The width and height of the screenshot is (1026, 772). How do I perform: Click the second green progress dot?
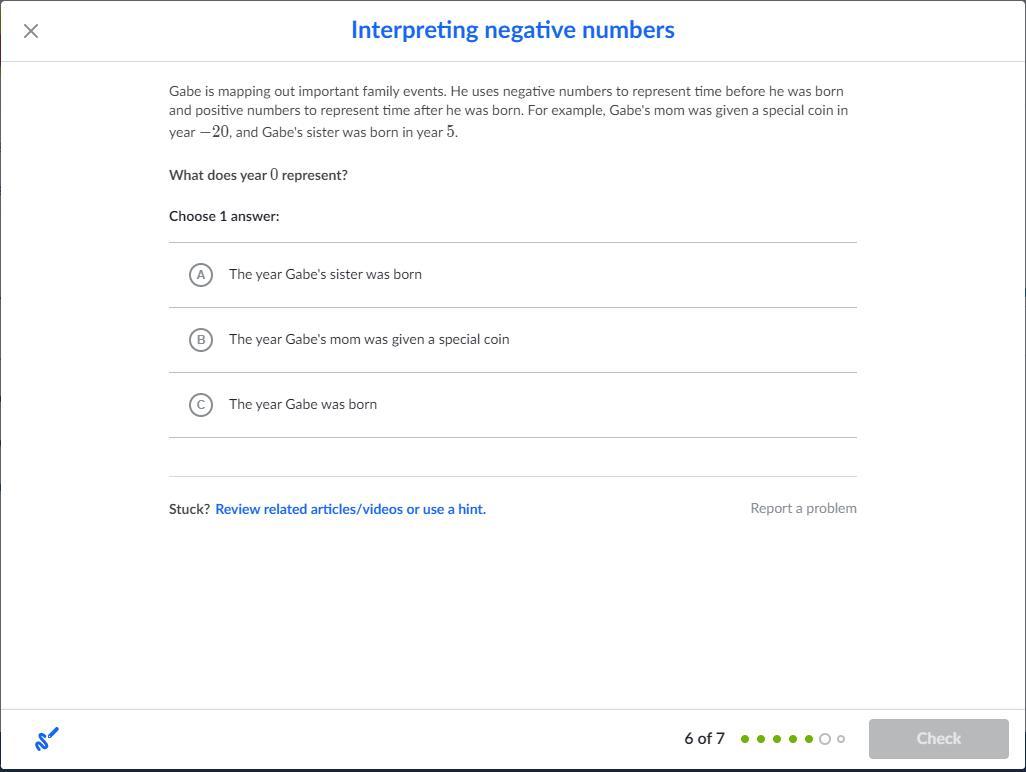[761, 739]
